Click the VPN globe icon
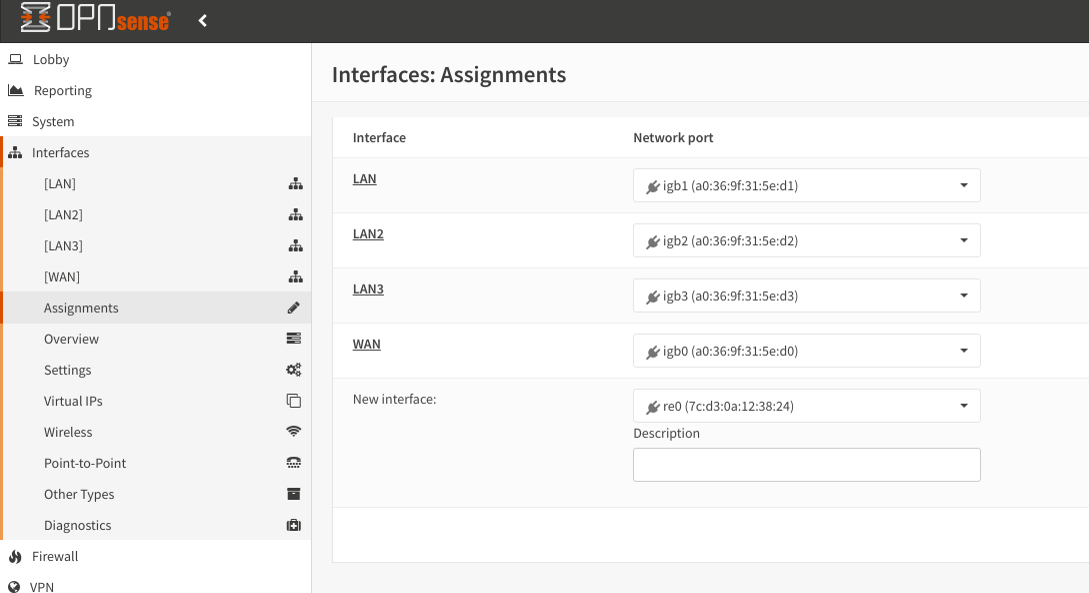The image size is (1089, 593). tap(14, 587)
